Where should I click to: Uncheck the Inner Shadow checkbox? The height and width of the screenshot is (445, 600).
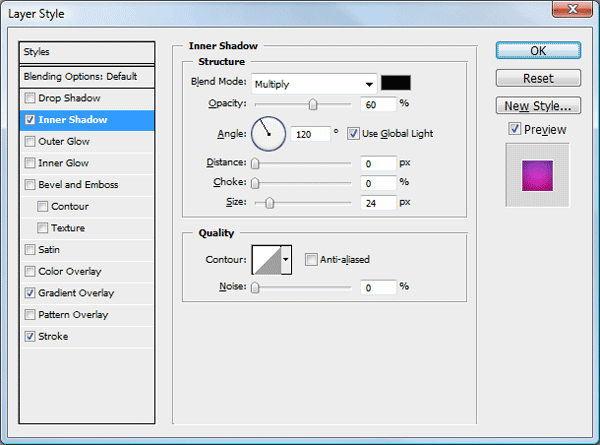click(29, 120)
